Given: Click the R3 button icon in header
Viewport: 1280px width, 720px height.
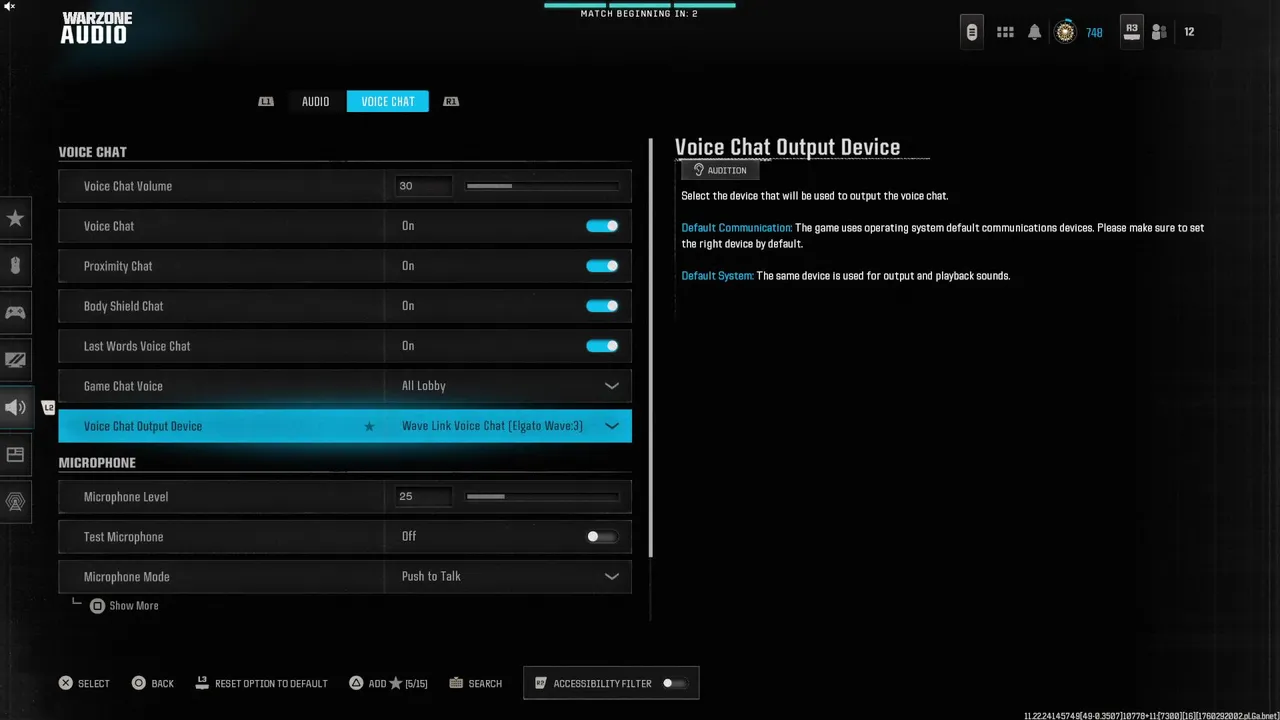Looking at the screenshot, I should (1131, 31).
